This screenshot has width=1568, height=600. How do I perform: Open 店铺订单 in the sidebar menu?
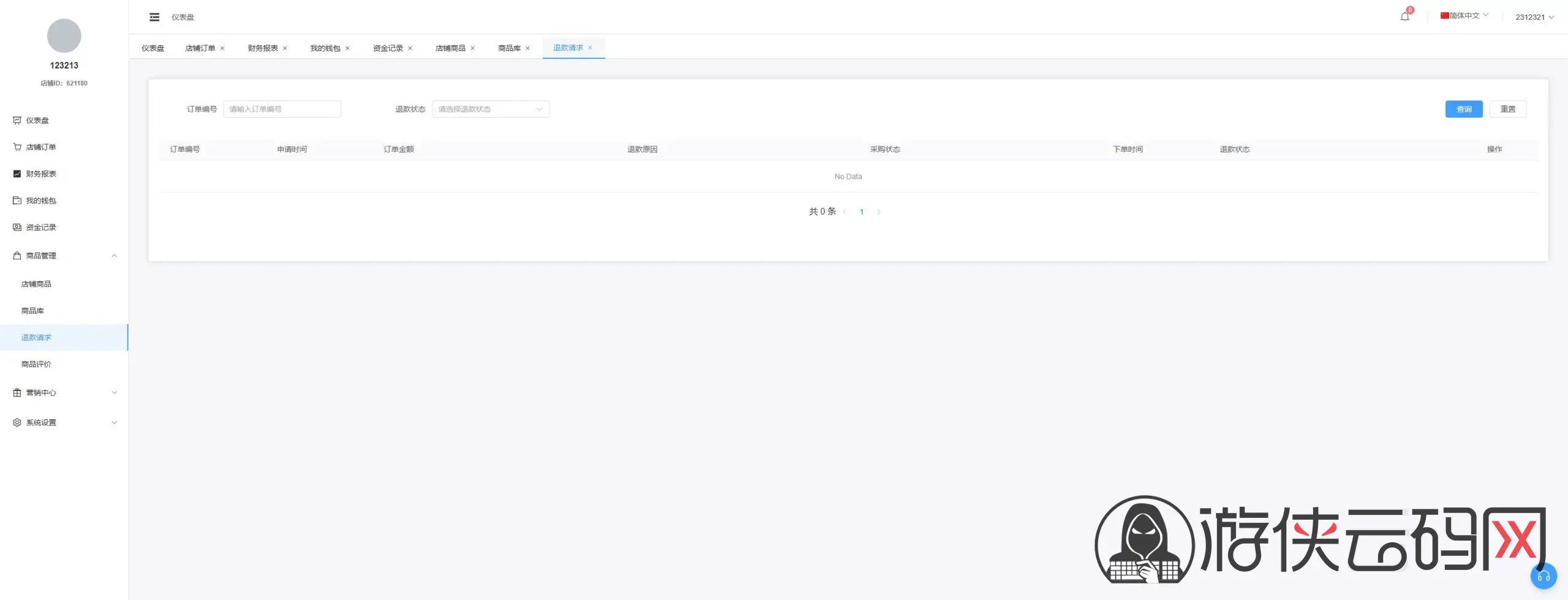click(x=64, y=147)
